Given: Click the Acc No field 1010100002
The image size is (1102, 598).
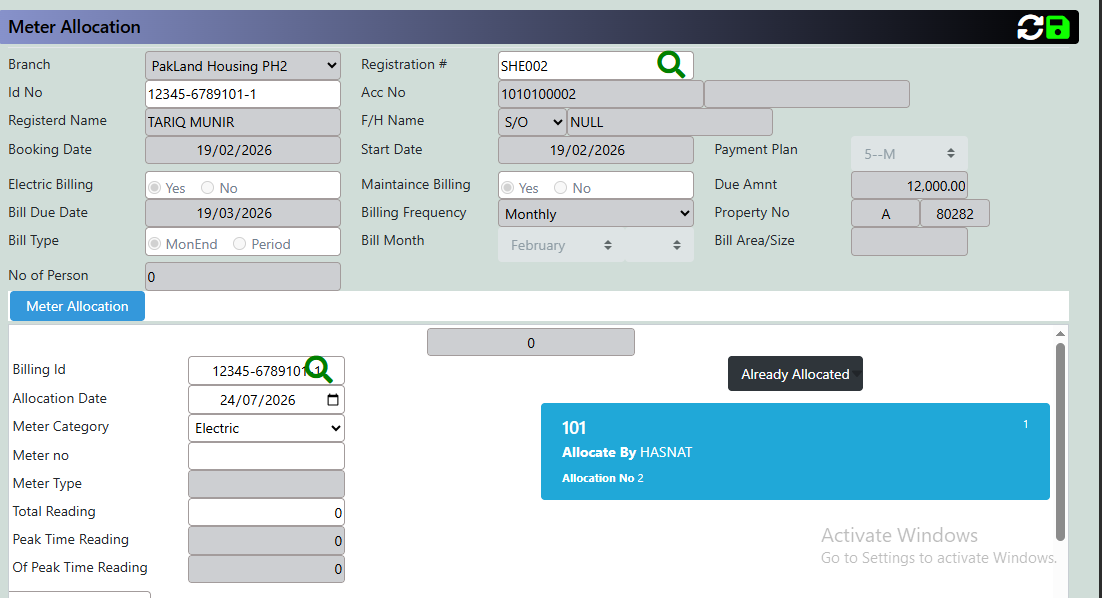Looking at the screenshot, I should tap(601, 93).
